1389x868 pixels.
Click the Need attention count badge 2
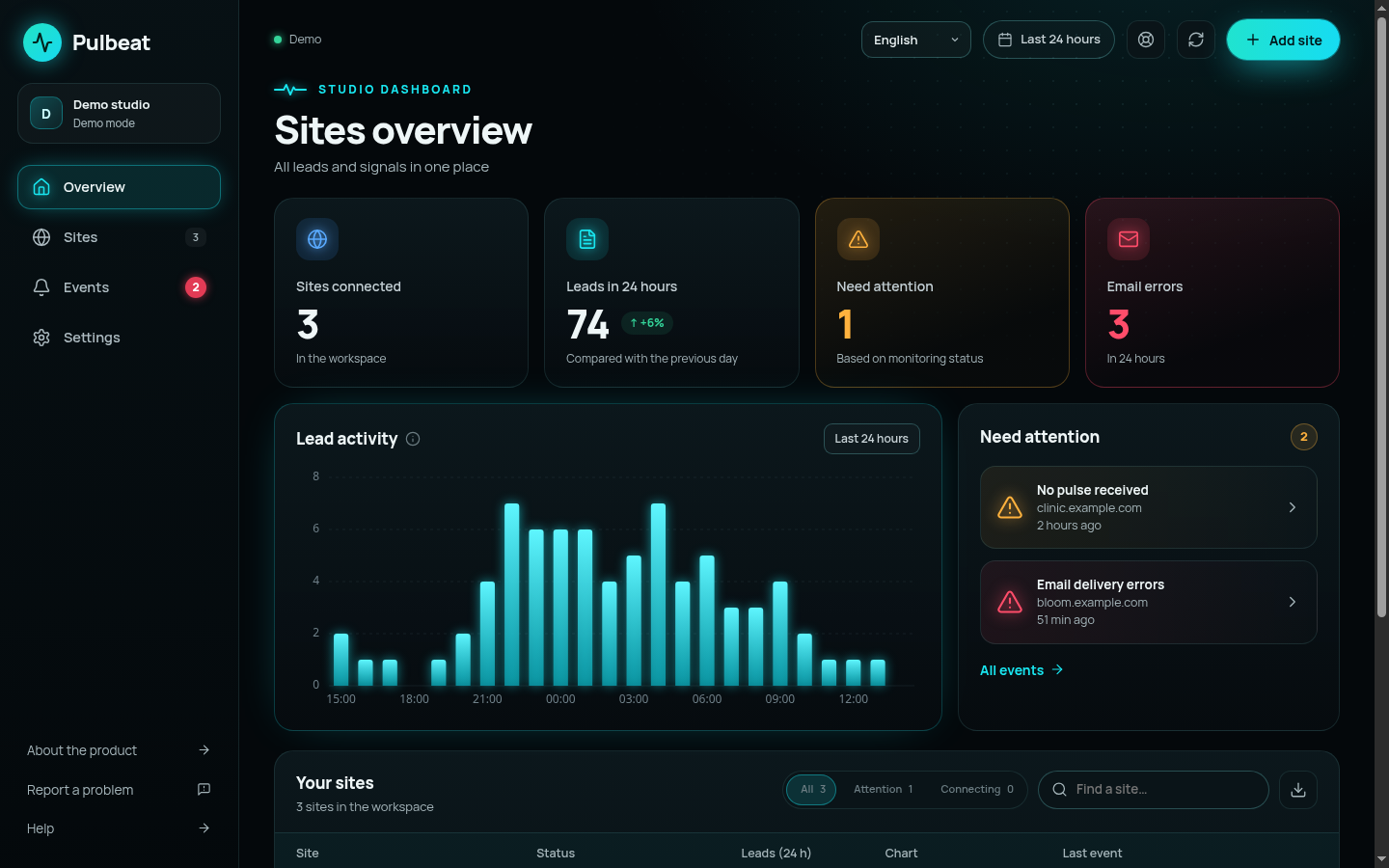tap(1304, 437)
